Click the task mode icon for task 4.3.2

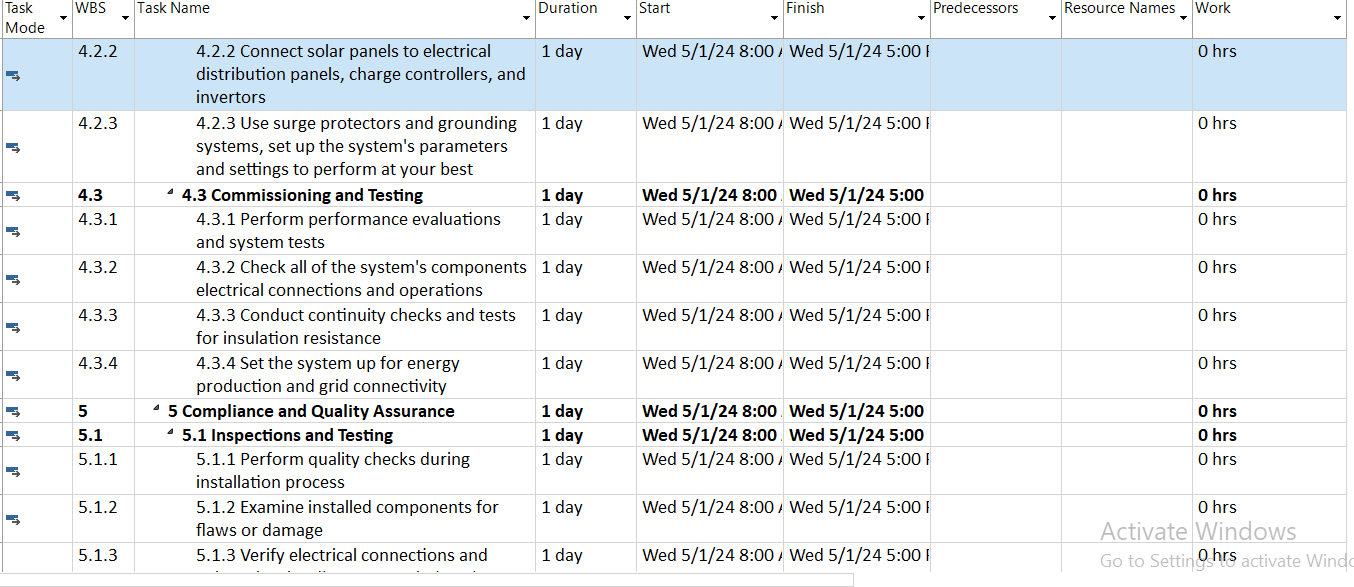click(13, 279)
